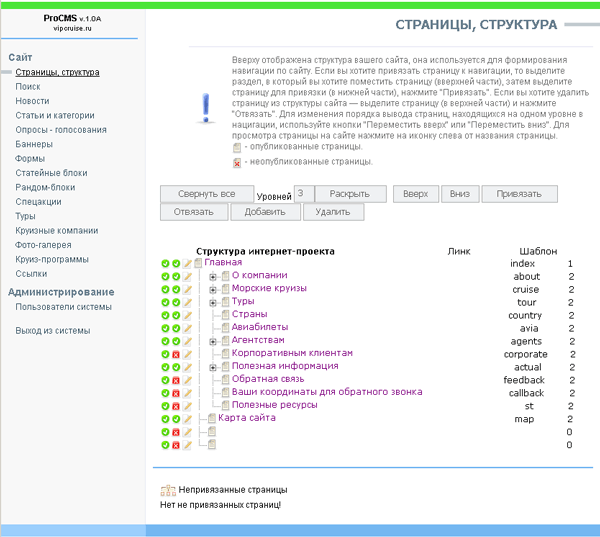This screenshot has width=600, height=537.
Task: Open Пользователи системы under Администрирование
Action: tap(64, 307)
